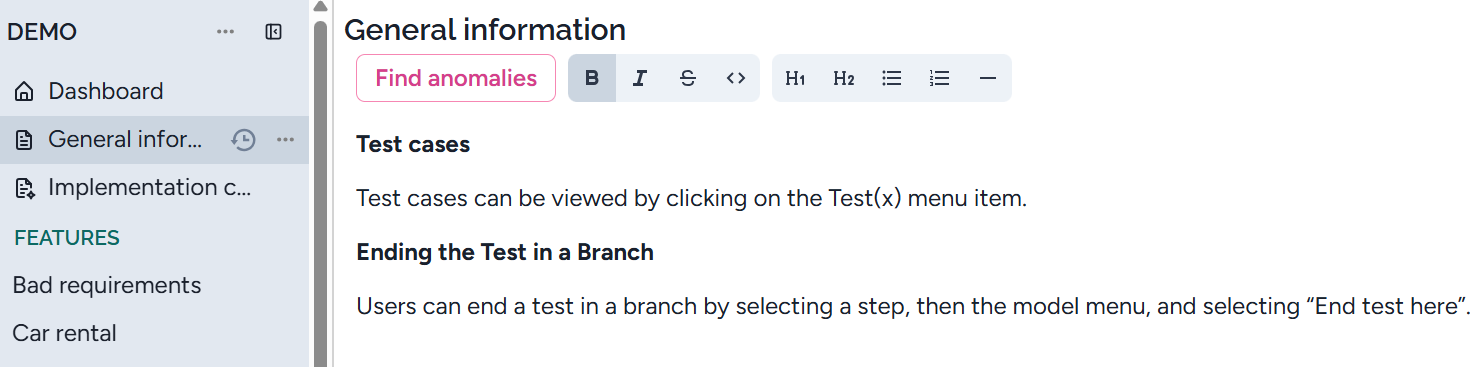Screen dimensions: 1472x367
Task: Apply Heading 1 style
Action: (796, 78)
